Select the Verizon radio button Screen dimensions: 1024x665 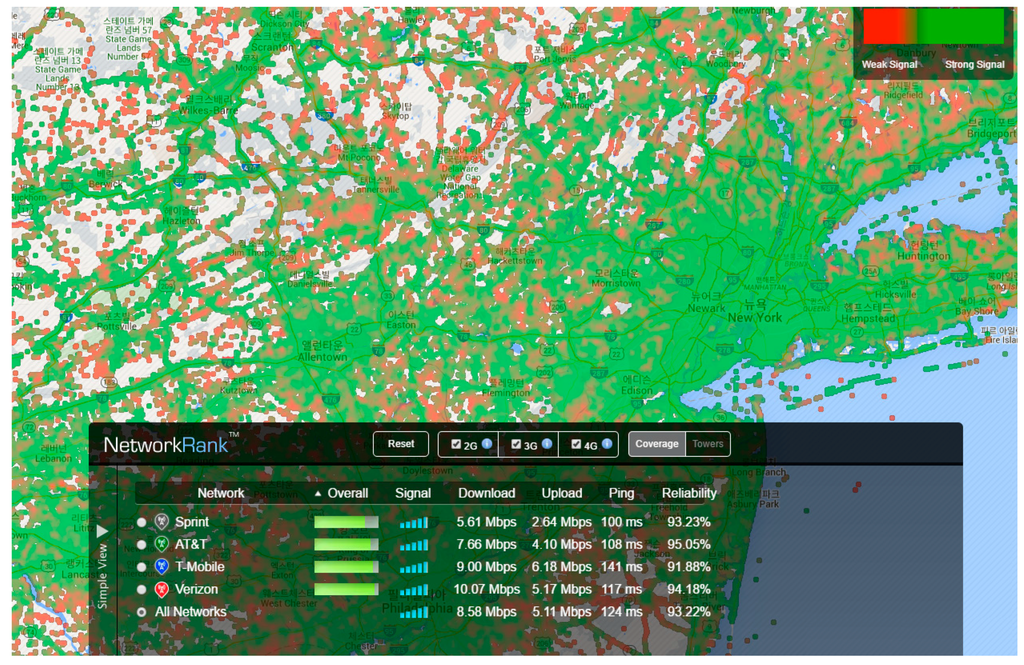pyautogui.click(x=141, y=590)
